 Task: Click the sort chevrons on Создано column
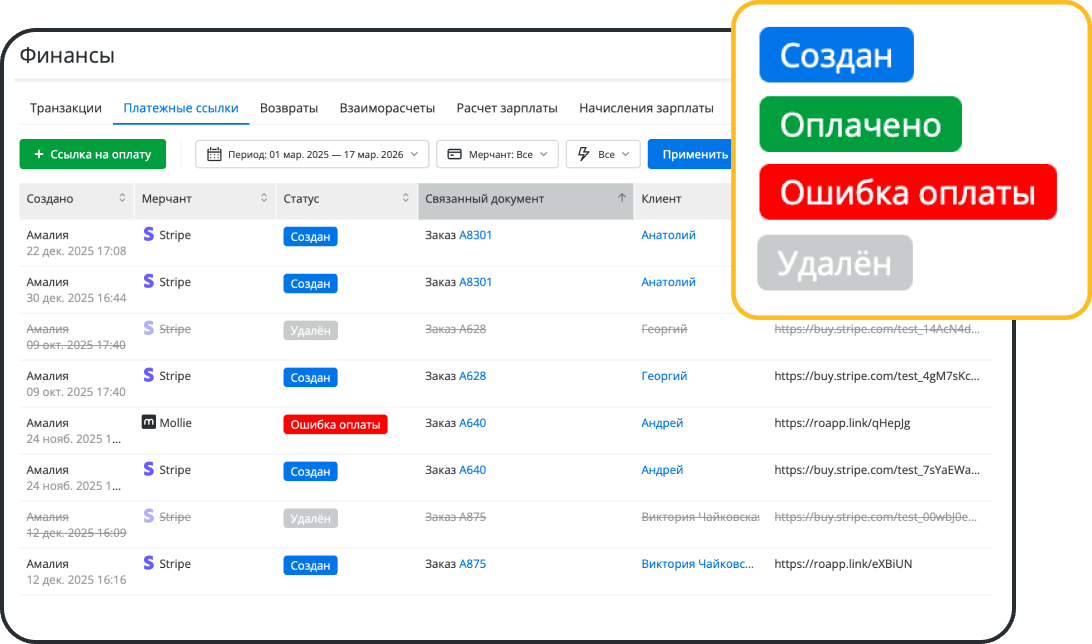click(120, 200)
